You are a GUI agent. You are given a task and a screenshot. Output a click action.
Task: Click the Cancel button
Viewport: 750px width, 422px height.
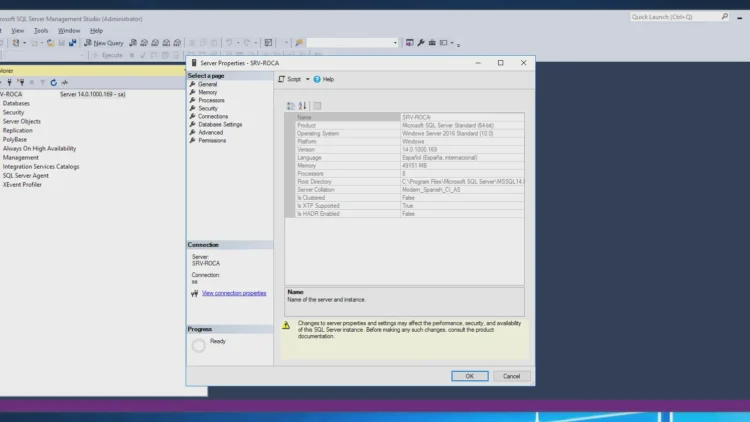pyautogui.click(x=511, y=376)
